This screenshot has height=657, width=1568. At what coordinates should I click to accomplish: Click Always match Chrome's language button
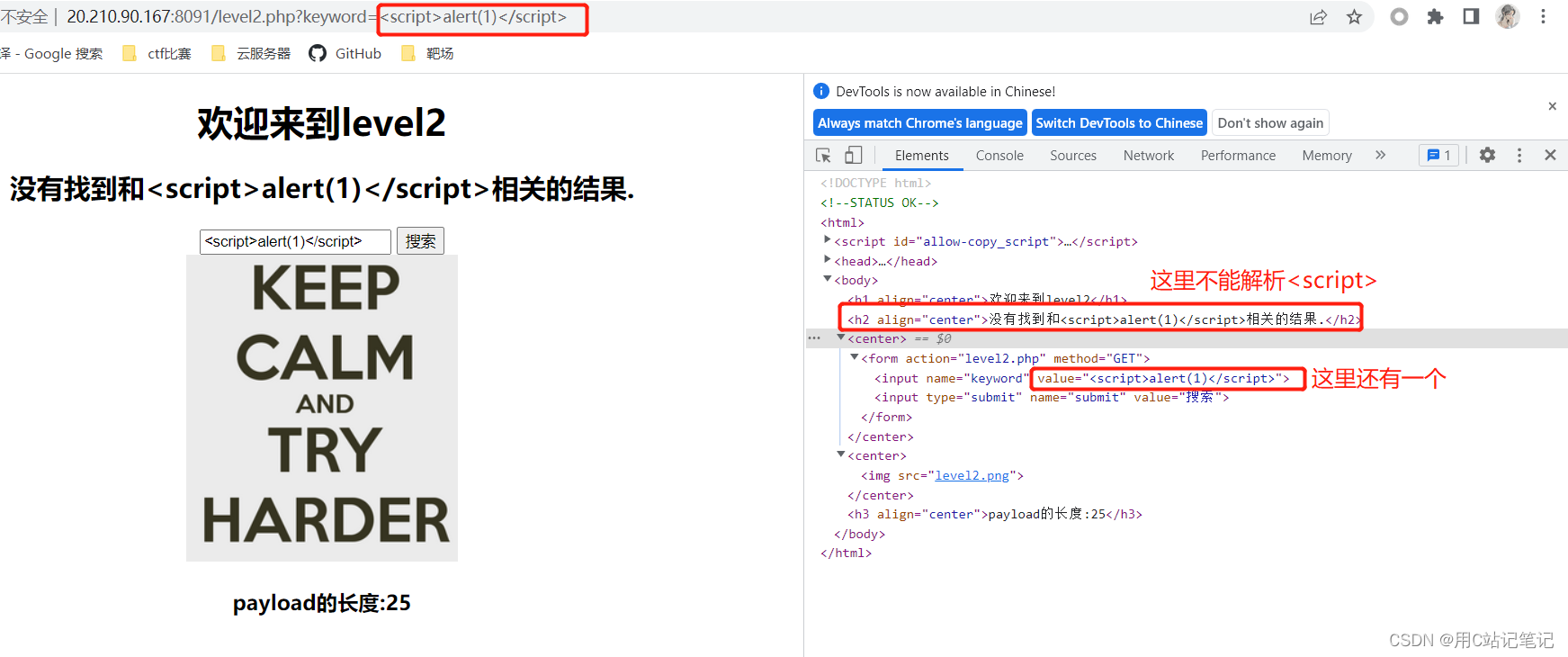click(x=920, y=122)
